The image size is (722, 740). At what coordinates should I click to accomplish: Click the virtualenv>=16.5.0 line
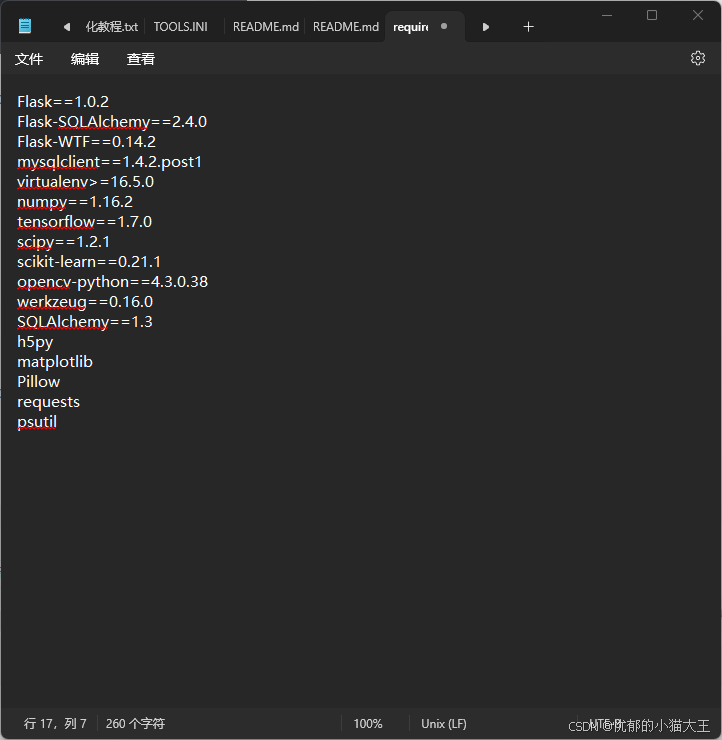click(85, 182)
